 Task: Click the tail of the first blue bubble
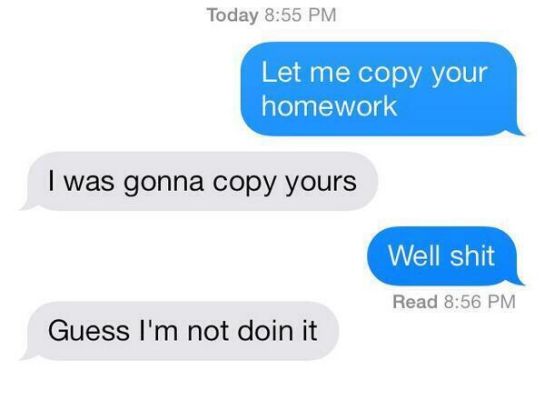tap(518, 130)
